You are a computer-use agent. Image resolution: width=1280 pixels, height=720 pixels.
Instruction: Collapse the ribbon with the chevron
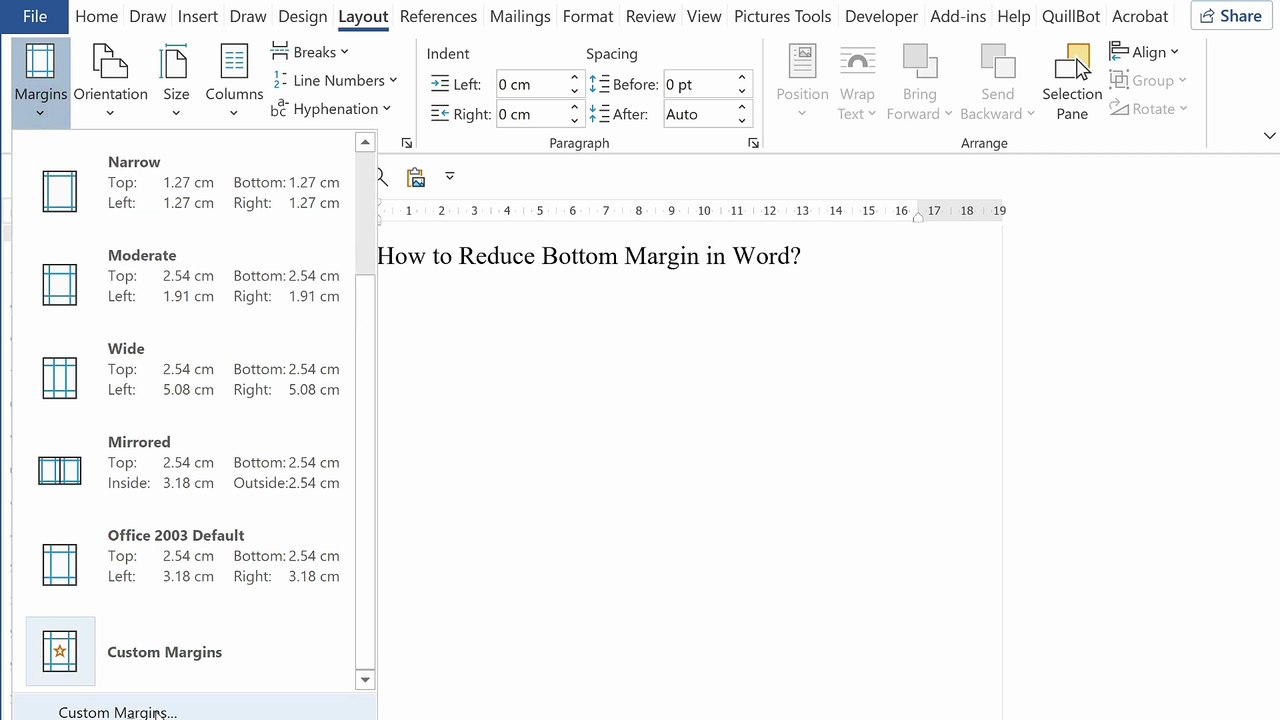coord(1269,136)
